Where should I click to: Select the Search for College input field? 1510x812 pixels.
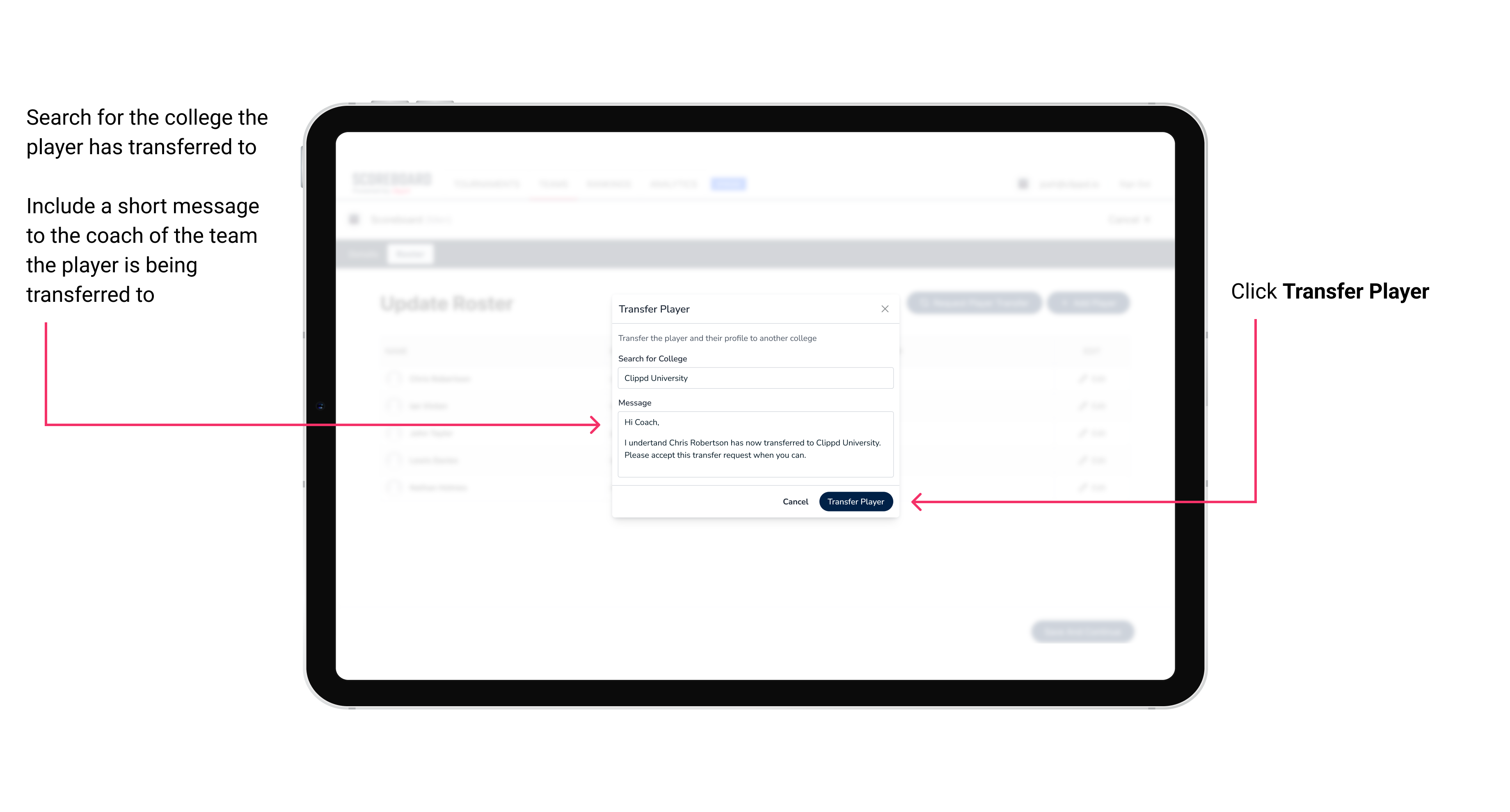[753, 378]
